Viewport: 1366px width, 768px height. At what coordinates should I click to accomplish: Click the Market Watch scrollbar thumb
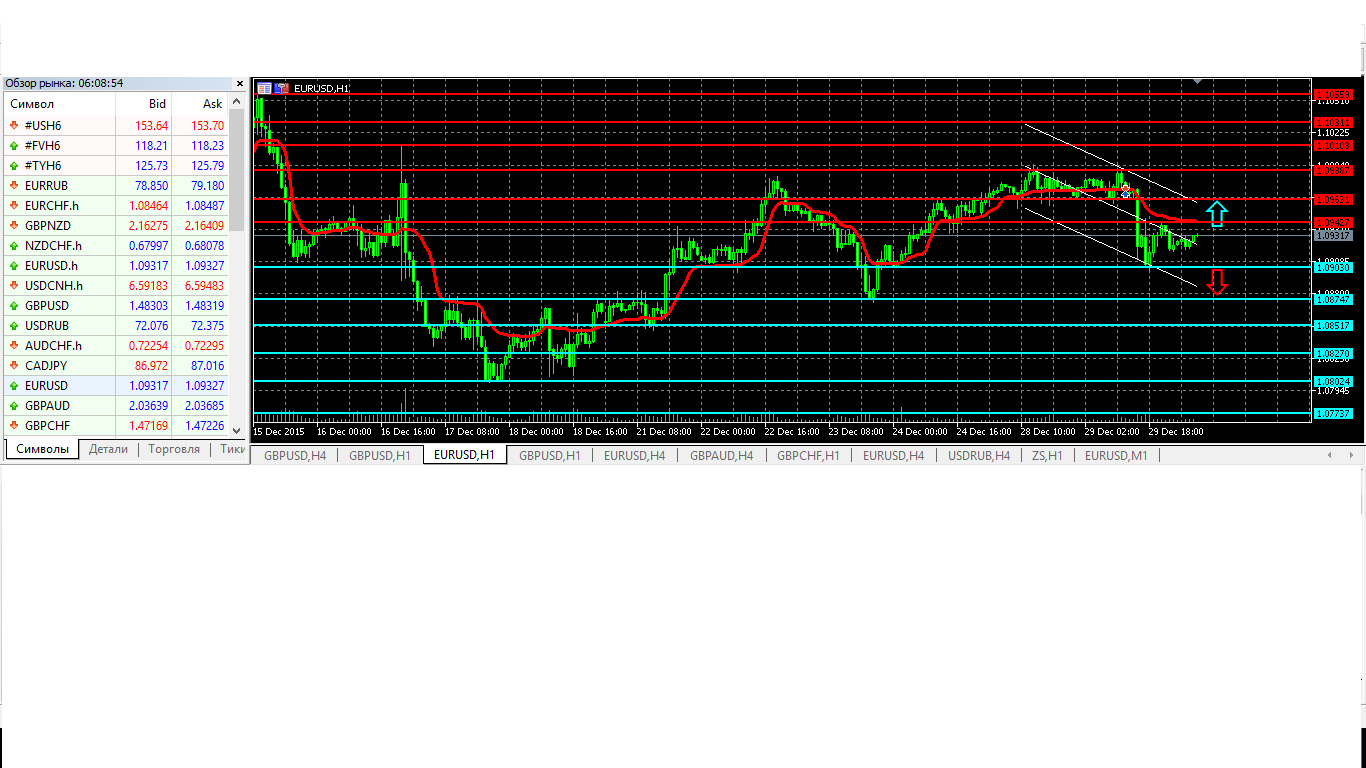pyautogui.click(x=237, y=170)
